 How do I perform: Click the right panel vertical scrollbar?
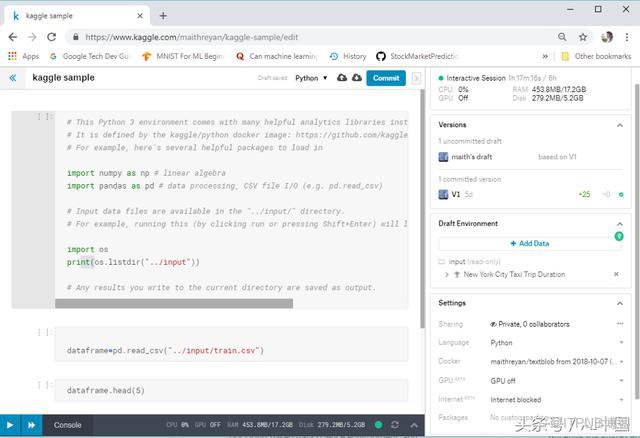point(637,241)
